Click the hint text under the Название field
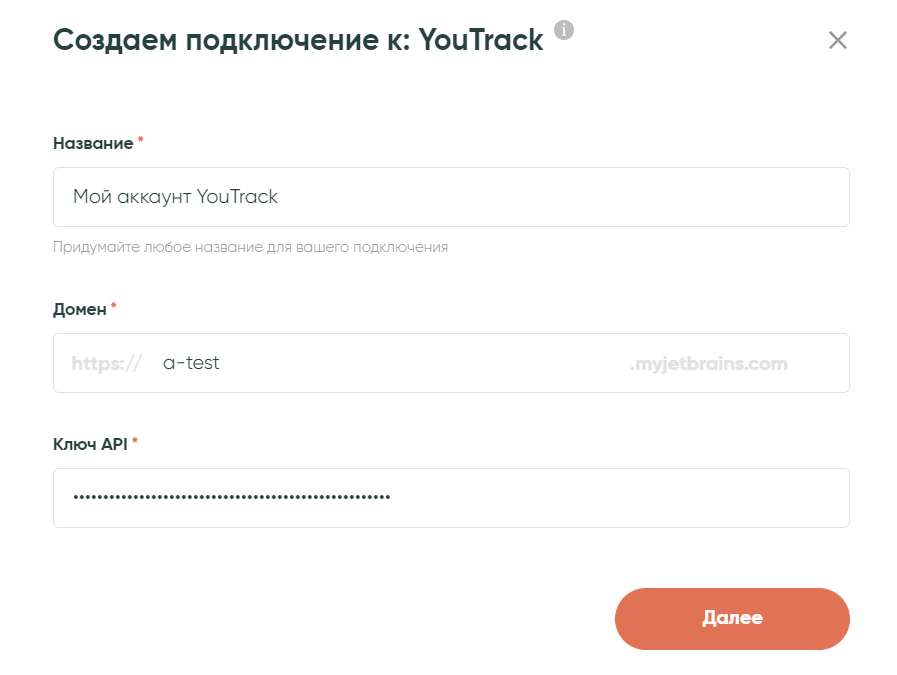 250,247
